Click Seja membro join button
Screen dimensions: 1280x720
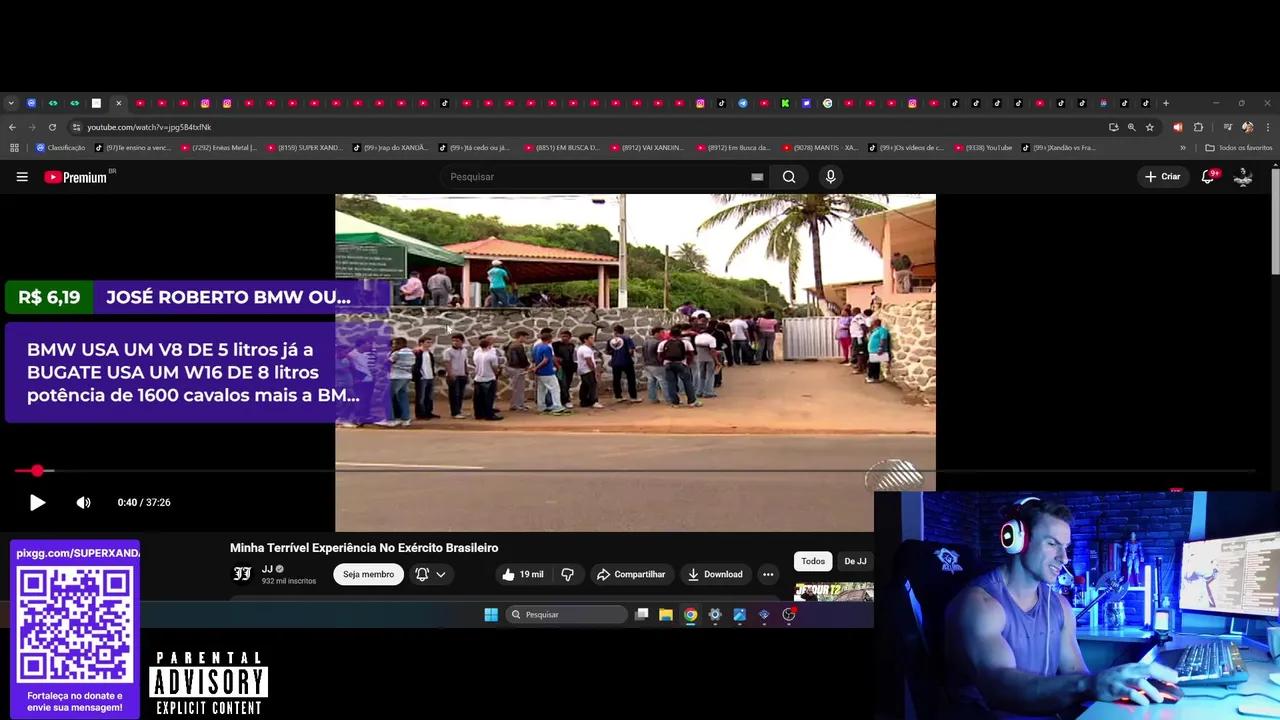(368, 574)
